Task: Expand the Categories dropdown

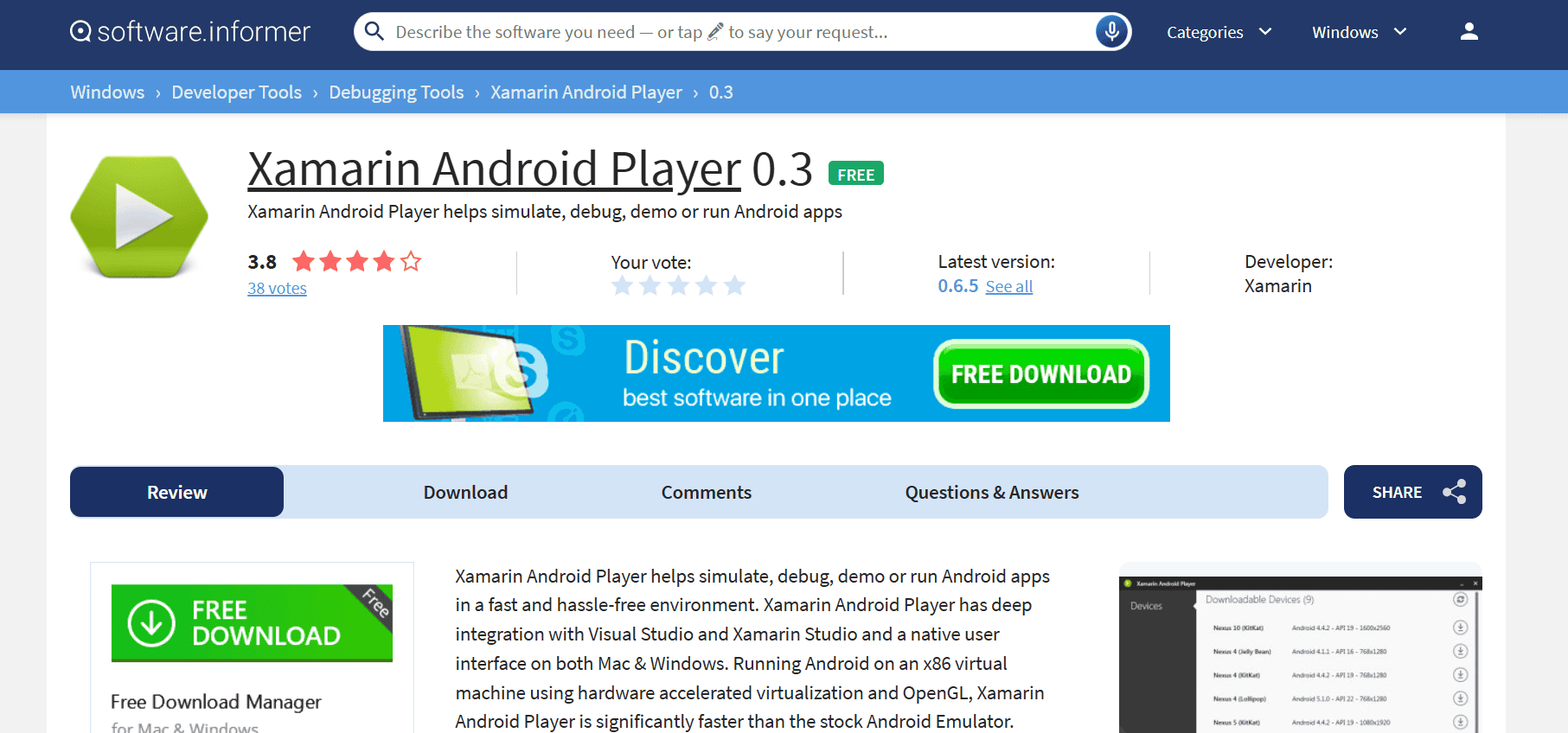Action: 1219,32
